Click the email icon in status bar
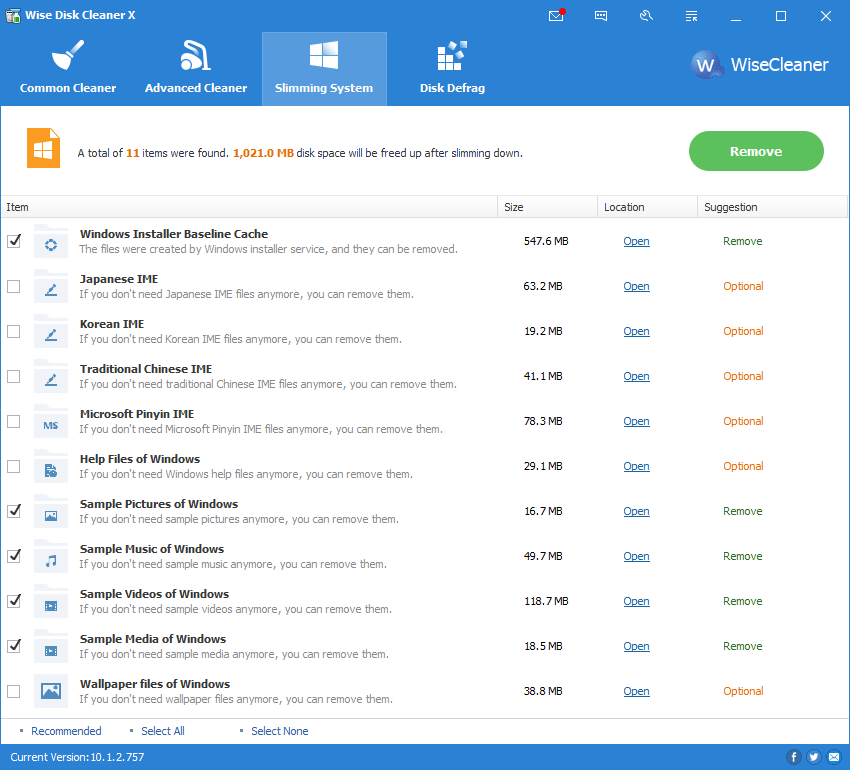850x770 pixels. click(x=834, y=757)
